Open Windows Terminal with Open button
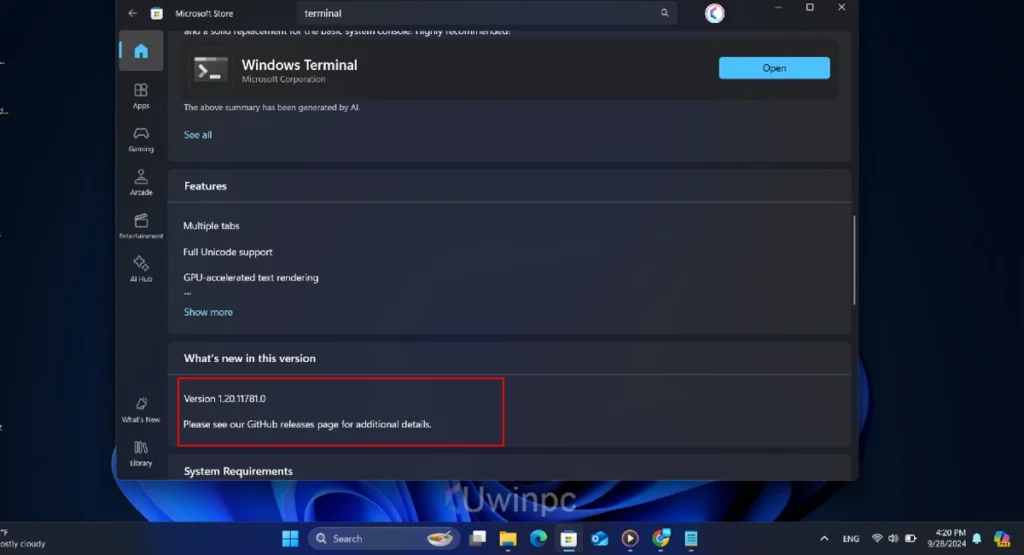 774,68
